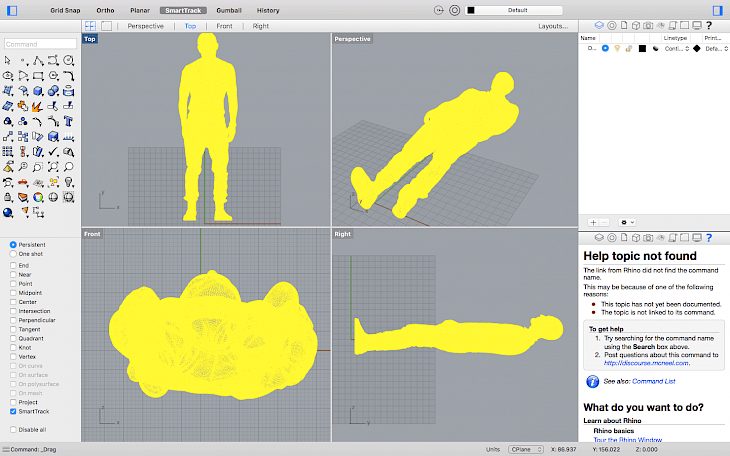730x456 pixels.
Task: Open the discourse.mcneel.com link
Action: click(647, 363)
